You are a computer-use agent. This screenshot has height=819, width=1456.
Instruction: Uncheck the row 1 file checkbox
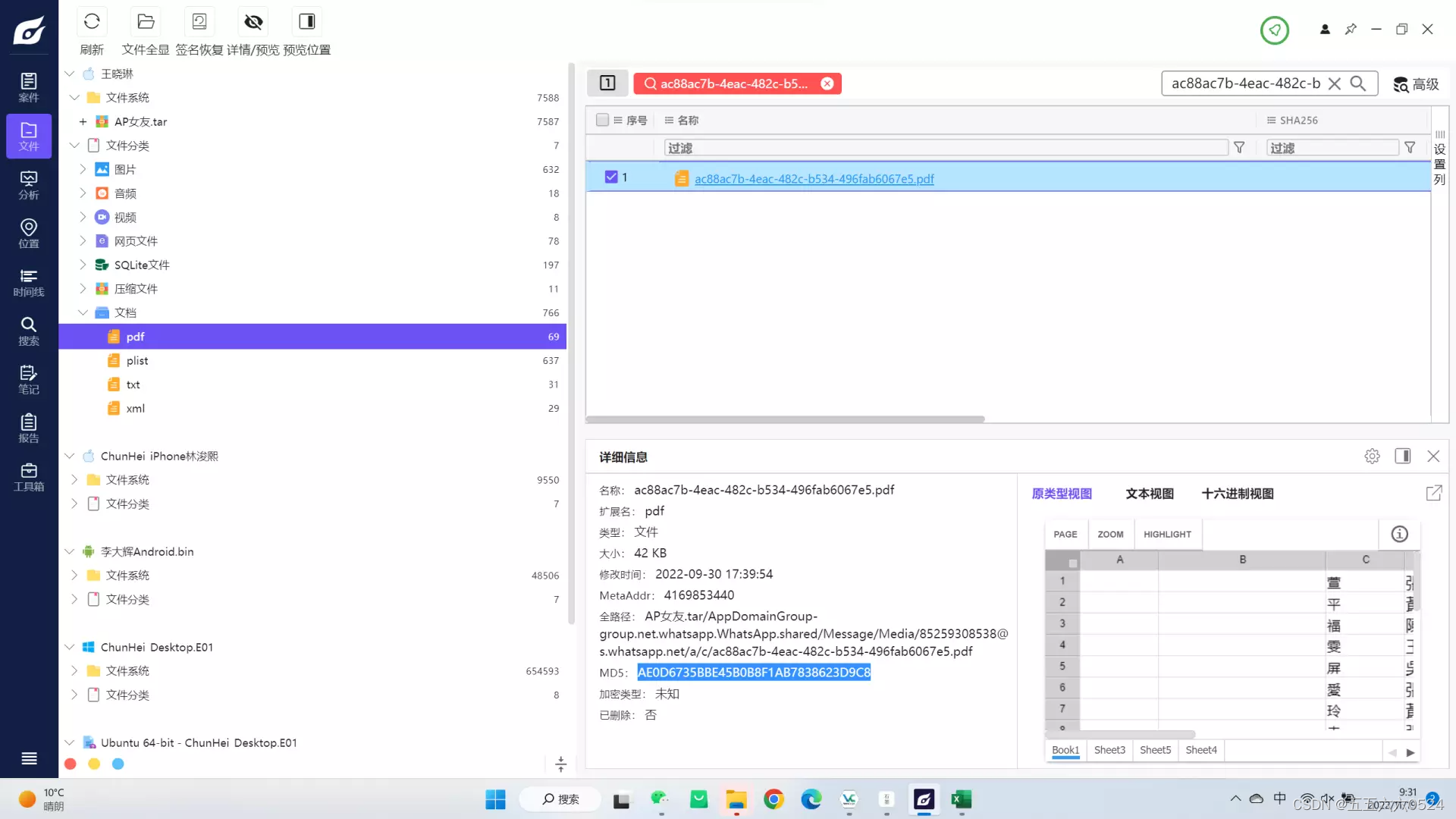coord(611,177)
